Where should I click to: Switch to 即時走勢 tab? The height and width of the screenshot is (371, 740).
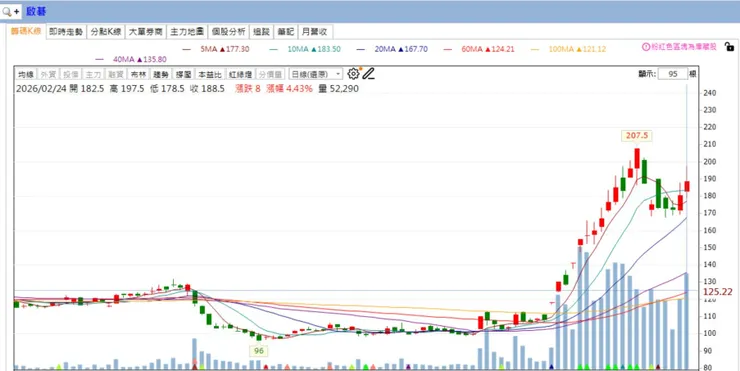[x=66, y=32]
